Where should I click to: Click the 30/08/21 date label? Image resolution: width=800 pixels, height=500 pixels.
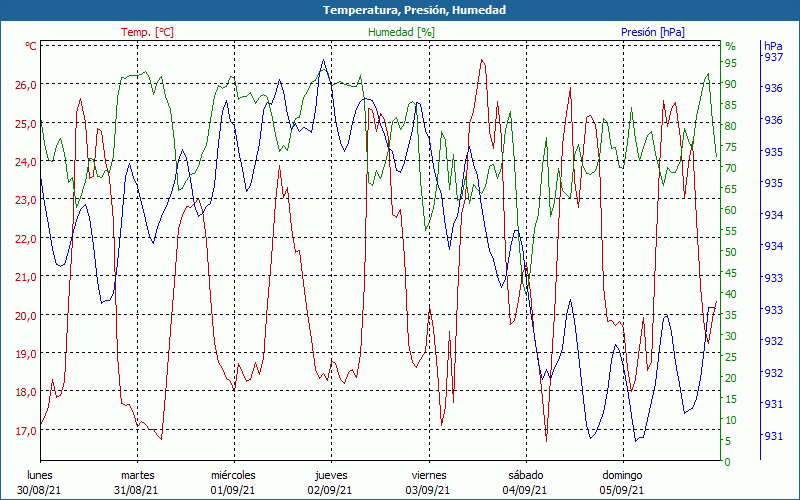(39, 490)
